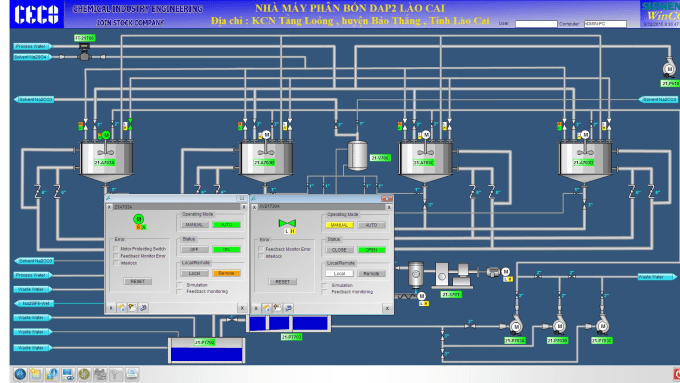Image resolution: width=680 pixels, height=383 pixels.
Task: Tick Interlock checkbox in valve faceplate
Action: 261,256
